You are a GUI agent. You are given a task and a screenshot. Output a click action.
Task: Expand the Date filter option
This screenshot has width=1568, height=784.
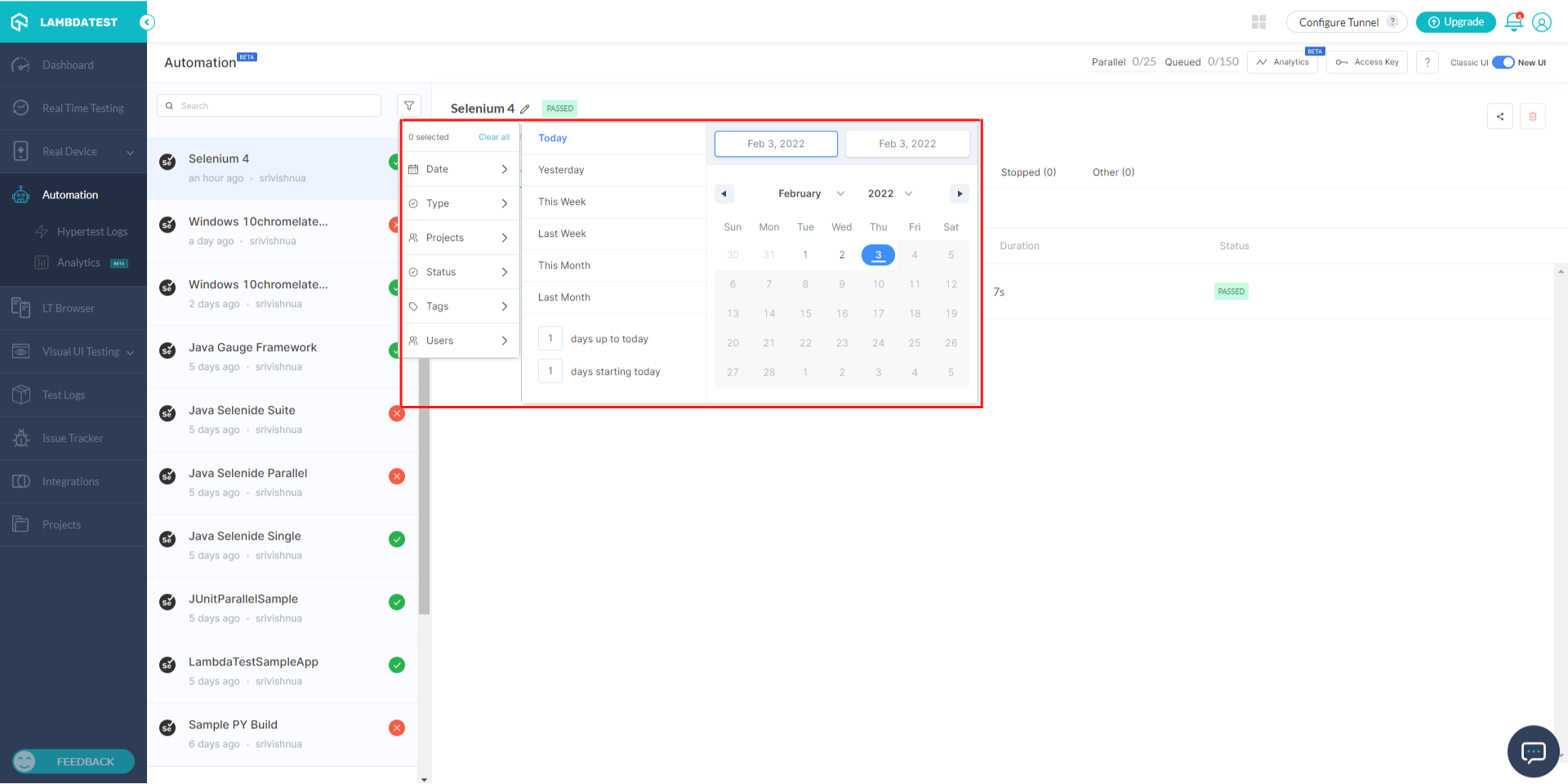pyautogui.click(x=460, y=169)
